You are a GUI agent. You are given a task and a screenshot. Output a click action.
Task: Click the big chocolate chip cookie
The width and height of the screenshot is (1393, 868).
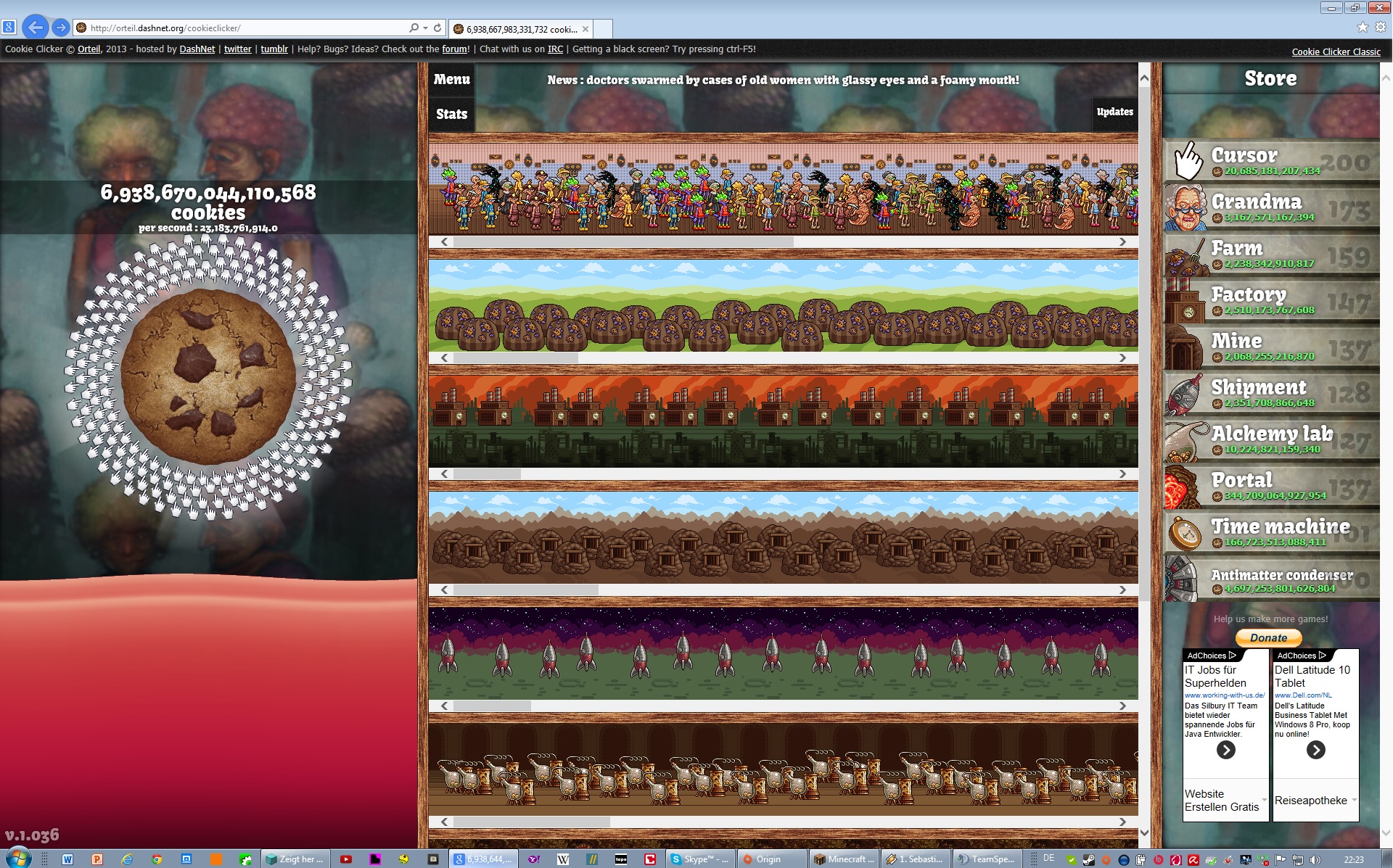(208, 376)
